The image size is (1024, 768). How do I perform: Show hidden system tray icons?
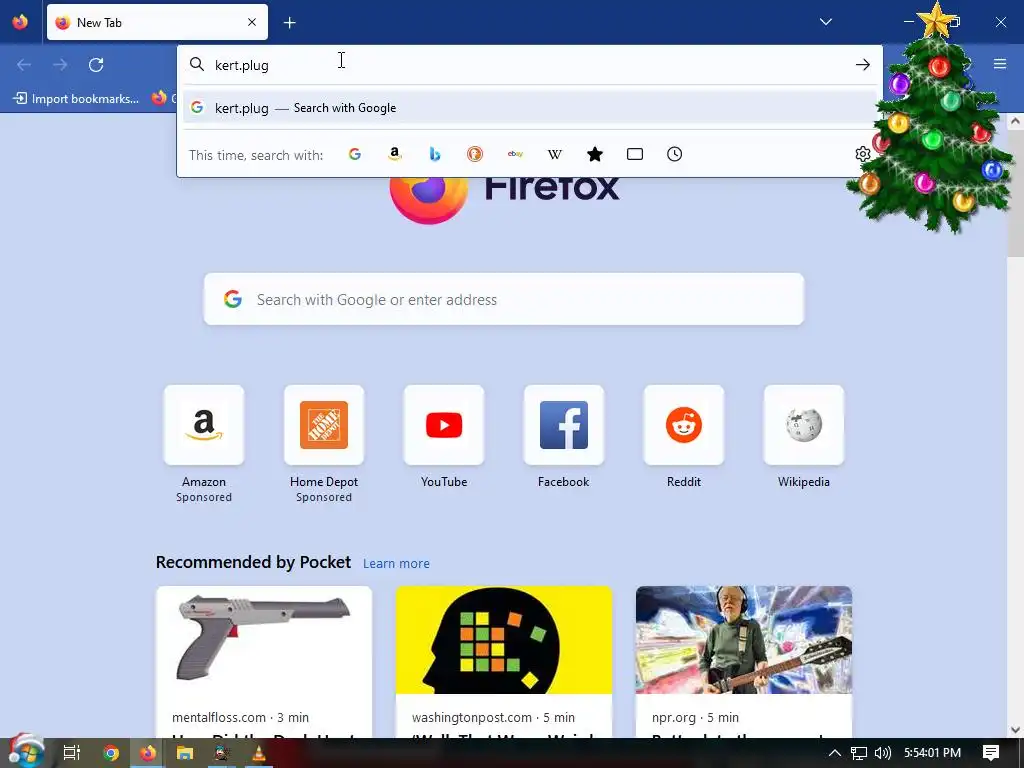[835, 753]
